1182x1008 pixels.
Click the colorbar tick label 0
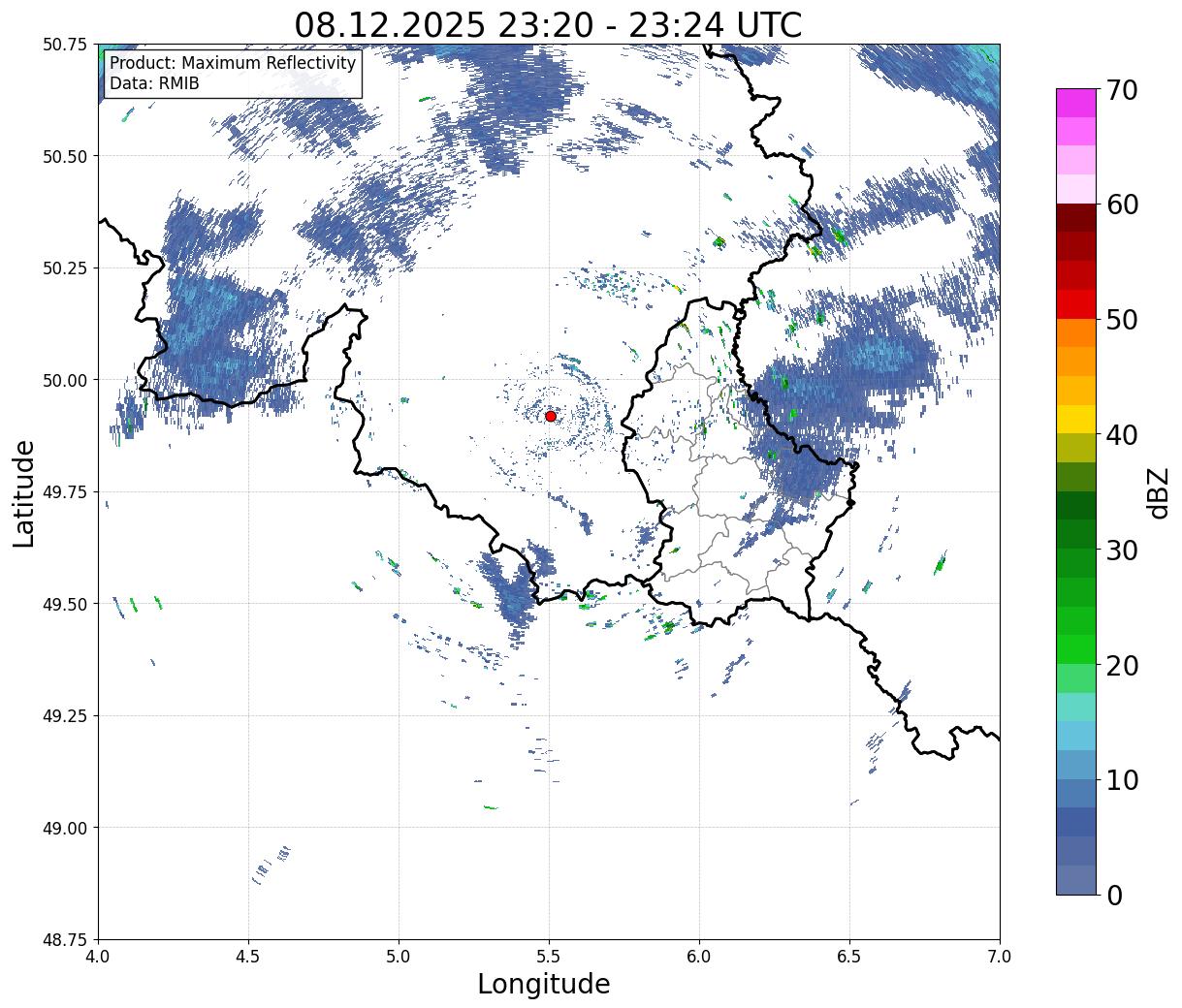(x=1115, y=896)
